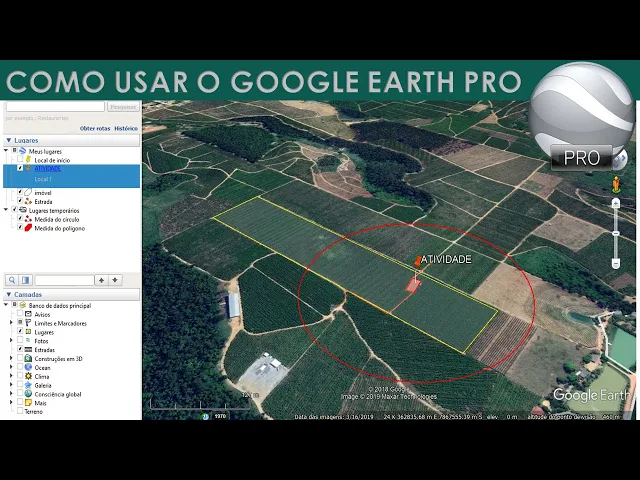Click the Meus lugares globe icon

pos(23,151)
